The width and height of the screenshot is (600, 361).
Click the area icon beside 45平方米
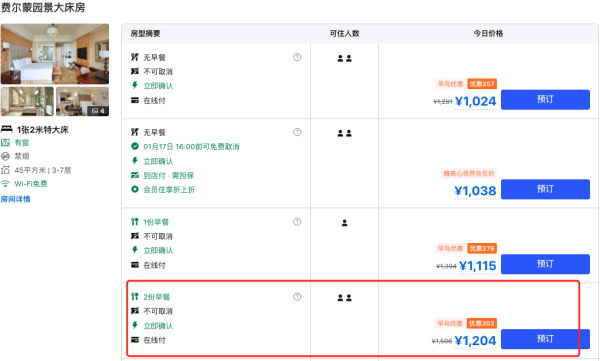pos(5,170)
